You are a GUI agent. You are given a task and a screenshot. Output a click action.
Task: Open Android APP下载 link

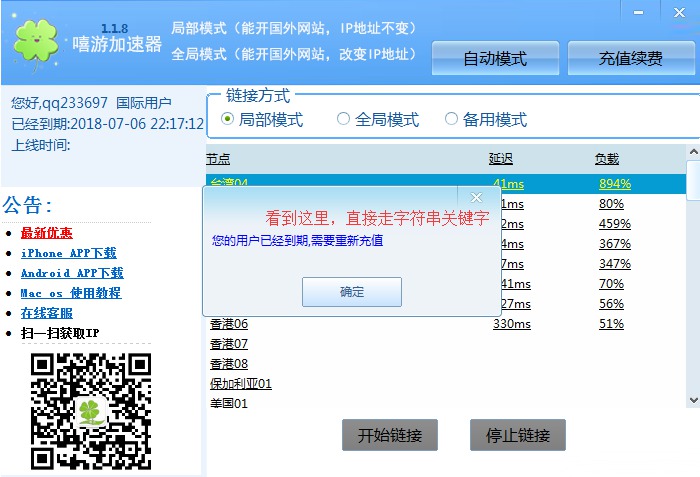tap(72, 273)
